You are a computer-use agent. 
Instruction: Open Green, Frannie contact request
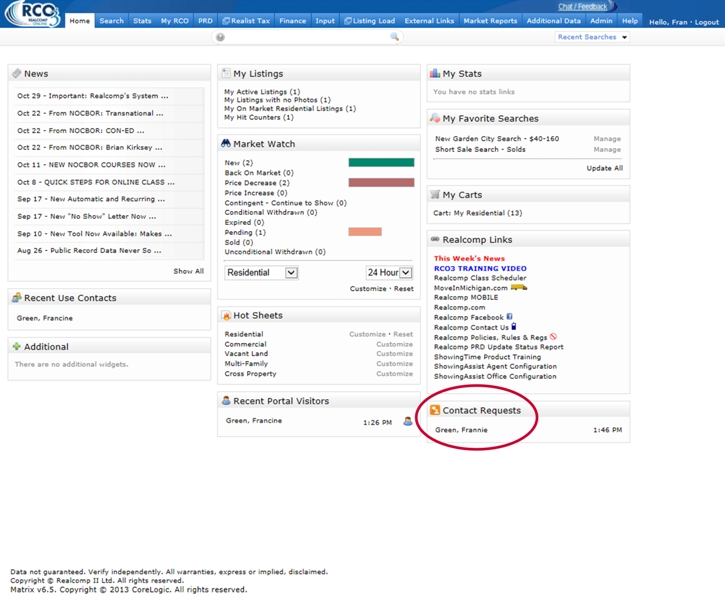[x=461, y=430]
